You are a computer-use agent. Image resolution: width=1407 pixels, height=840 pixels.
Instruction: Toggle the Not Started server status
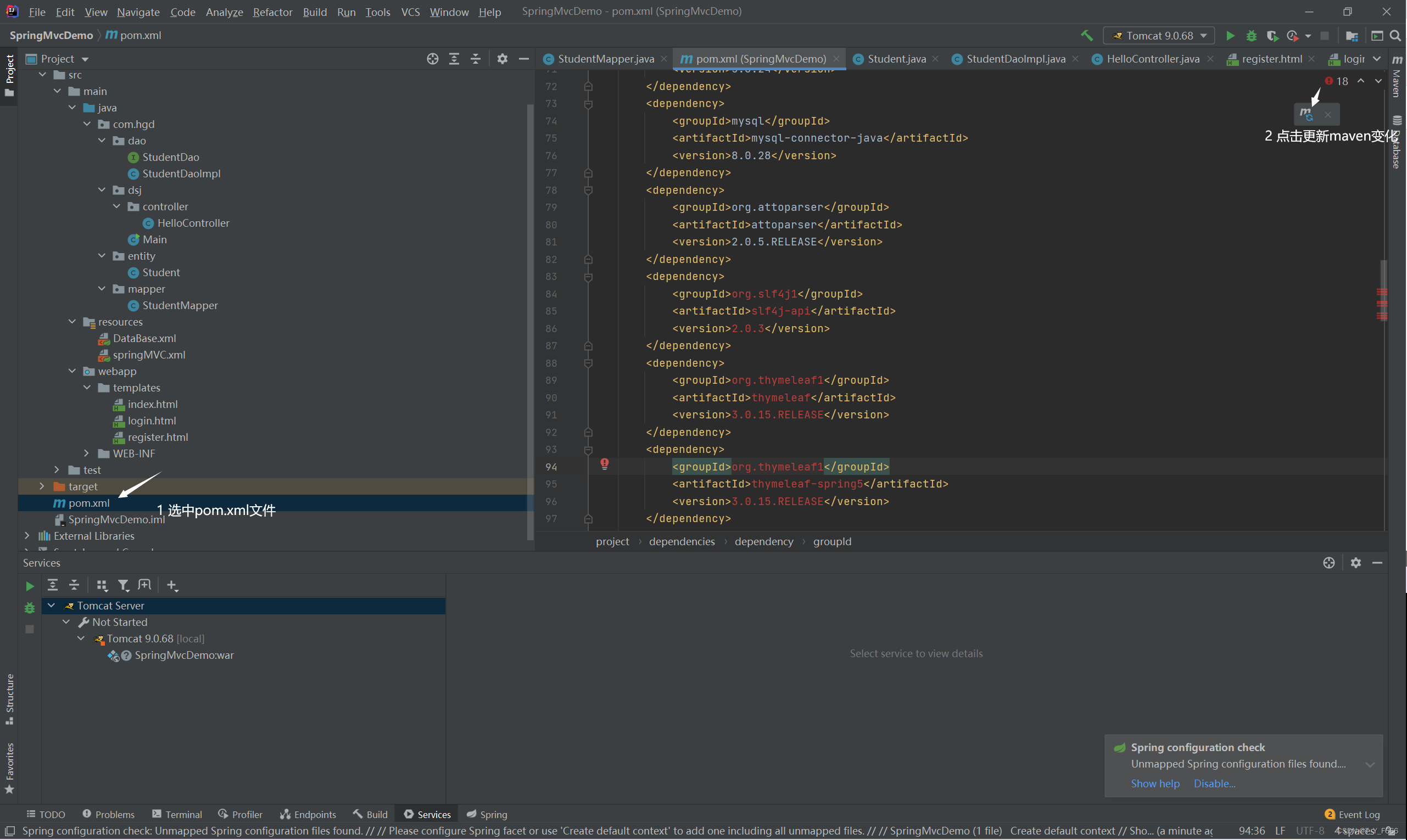68,622
